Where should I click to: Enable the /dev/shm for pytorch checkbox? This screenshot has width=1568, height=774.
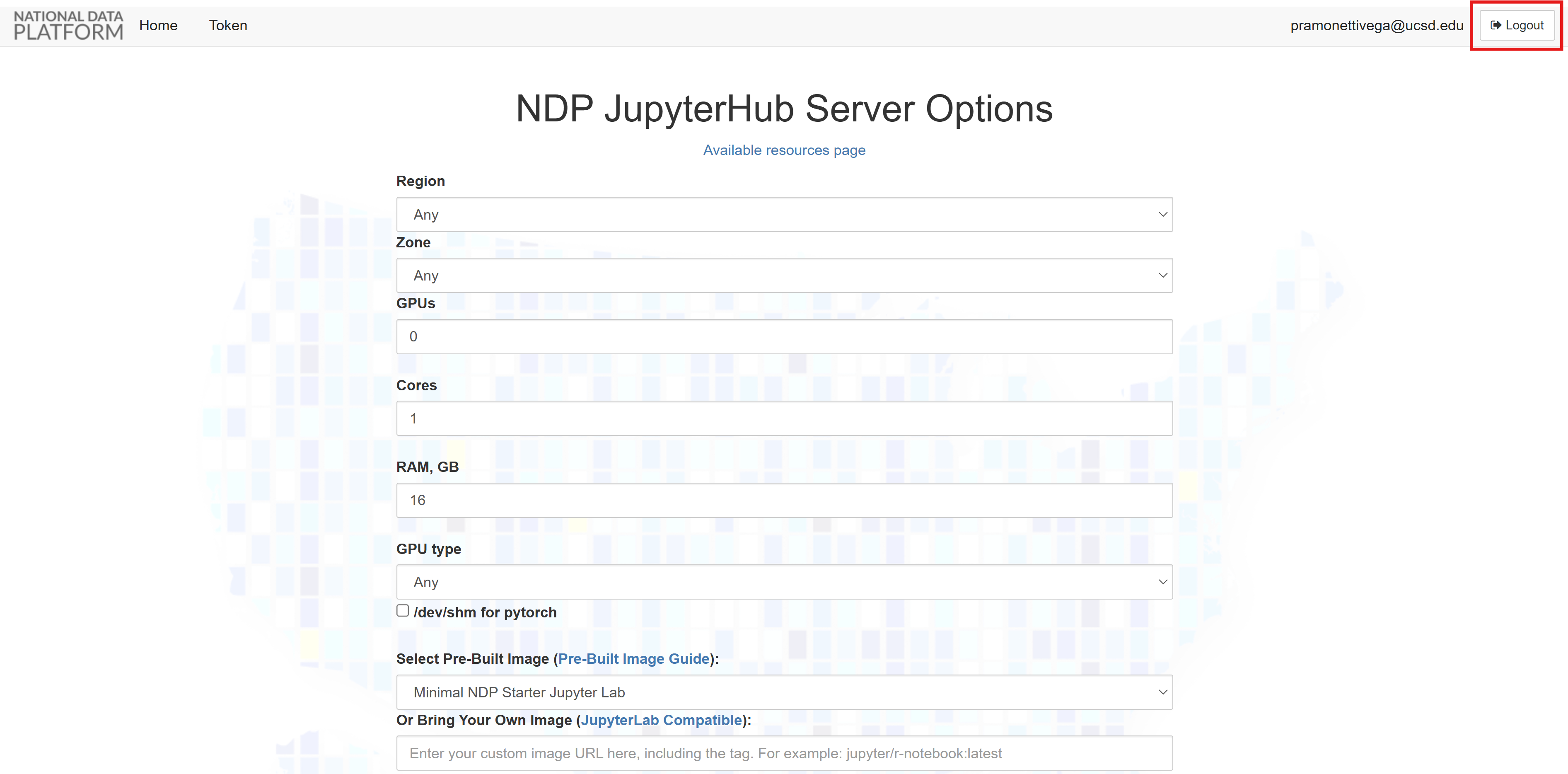coord(403,611)
